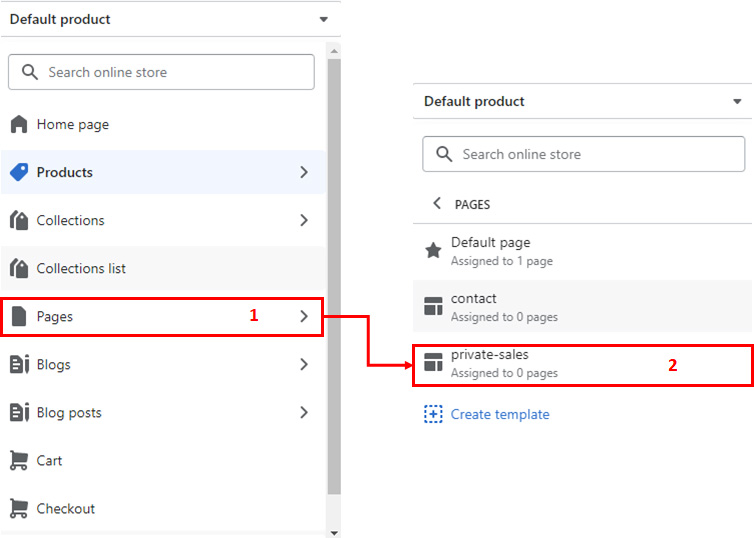This screenshot has height=538, width=754.
Task: Go back using PAGES back chevron
Action: coord(437,203)
